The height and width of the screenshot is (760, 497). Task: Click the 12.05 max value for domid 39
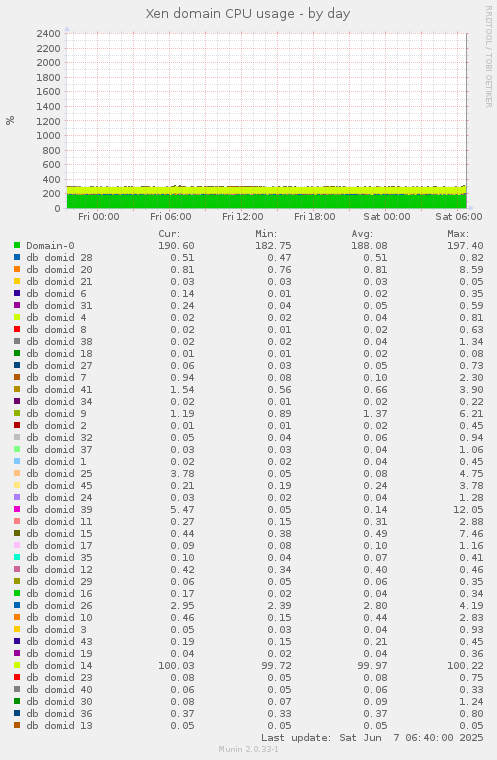(x=468, y=510)
